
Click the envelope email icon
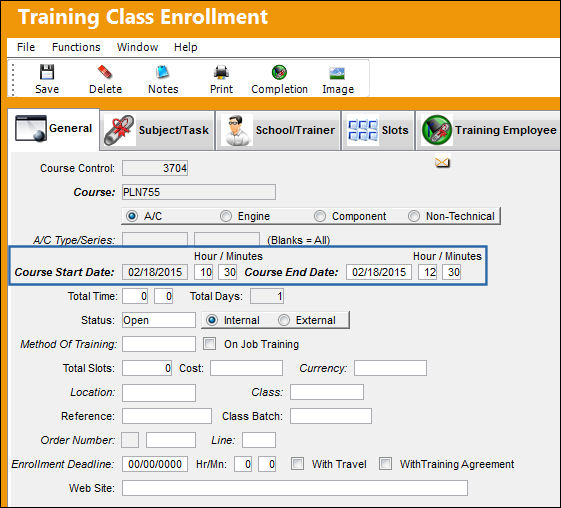(x=442, y=163)
